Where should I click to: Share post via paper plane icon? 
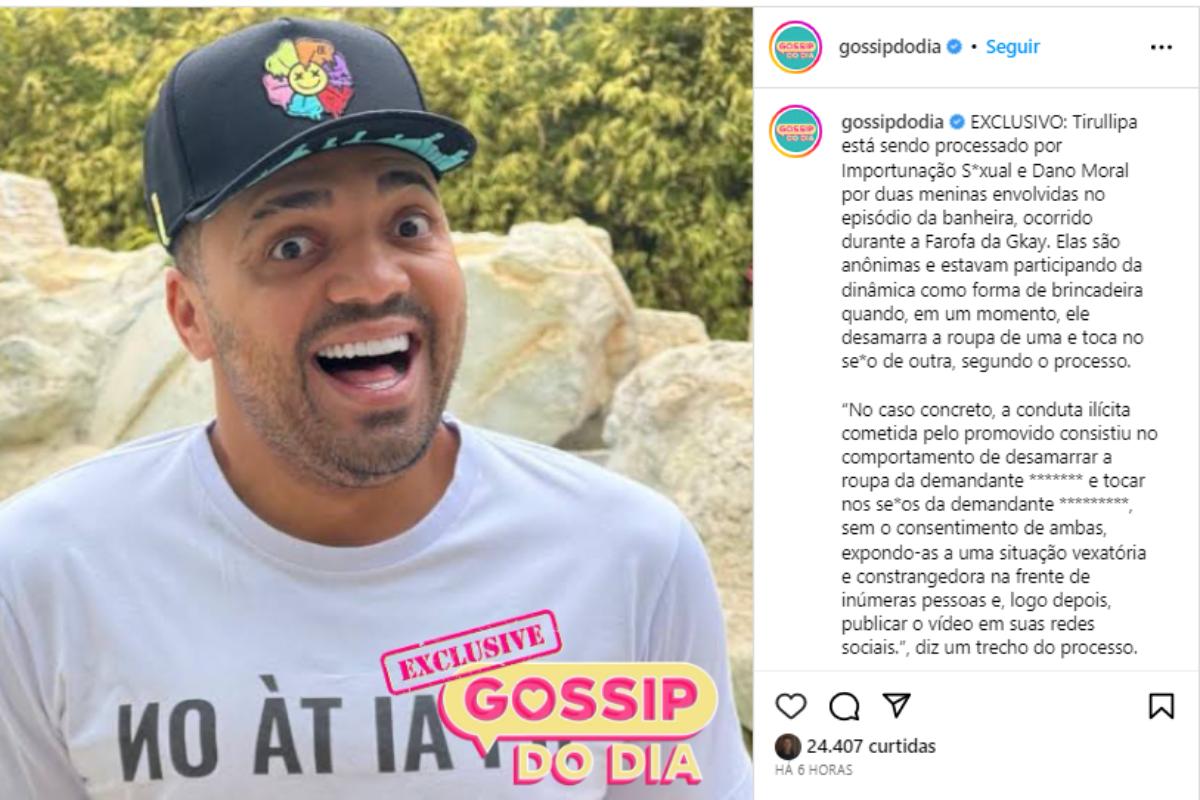(x=897, y=706)
